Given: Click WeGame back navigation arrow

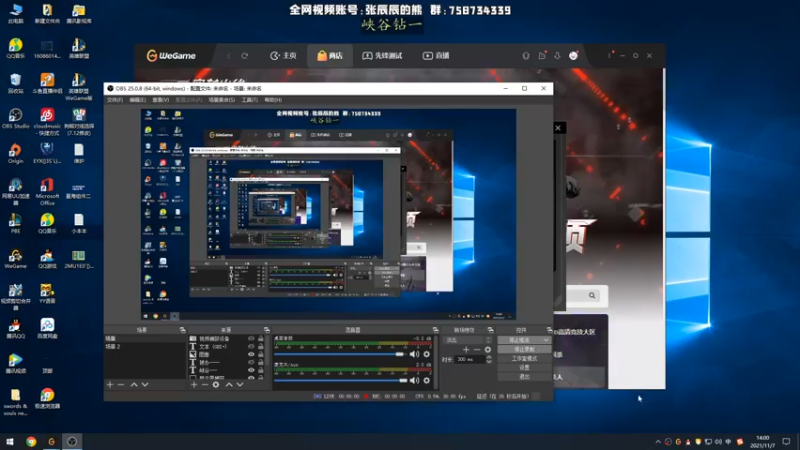Looking at the screenshot, I should pyautogui.click(x=229, y=56).
